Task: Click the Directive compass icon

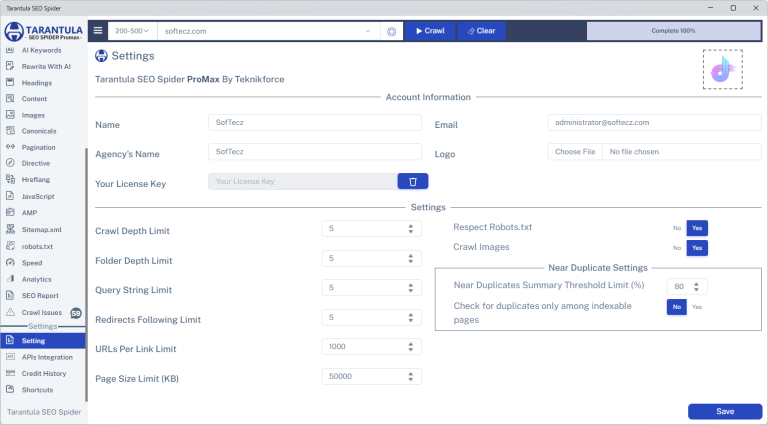Action: click(x=10, y=163)
